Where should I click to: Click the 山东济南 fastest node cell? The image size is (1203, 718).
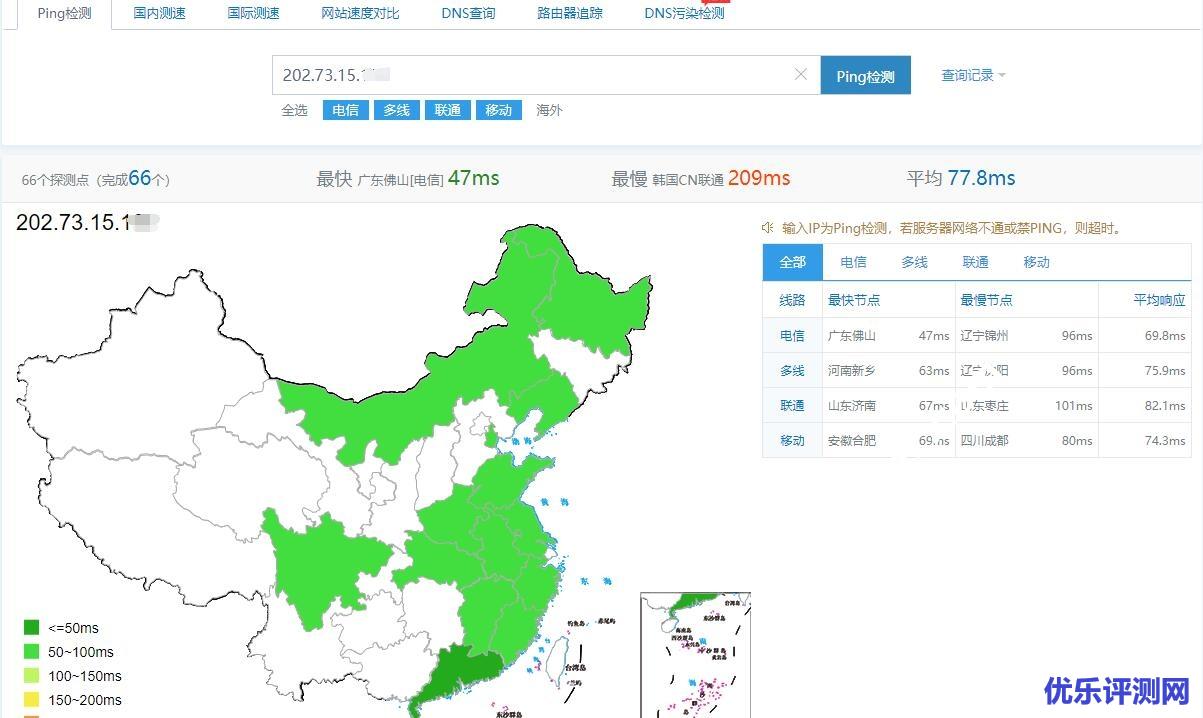tap(851, 406)
